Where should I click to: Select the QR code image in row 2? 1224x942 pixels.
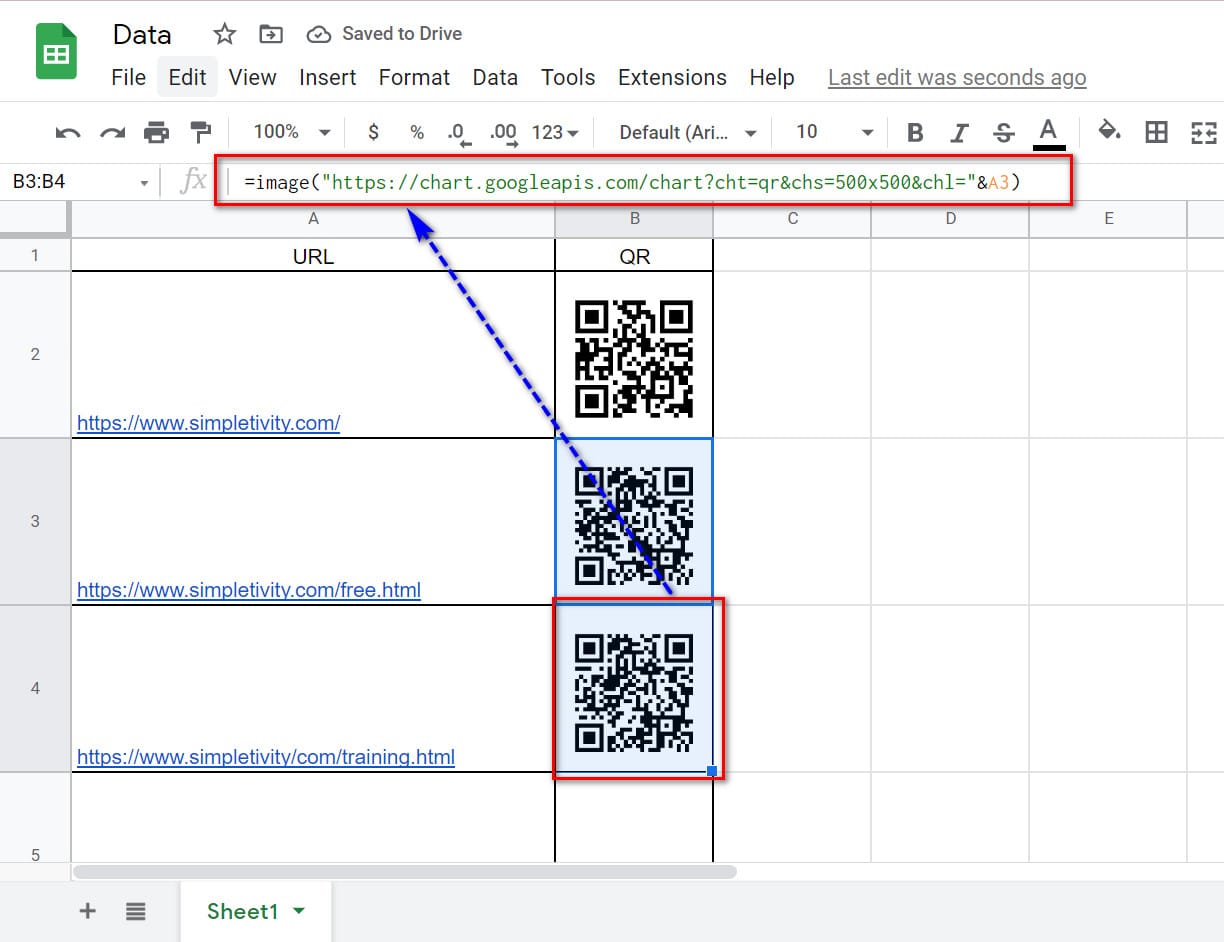pos(634,358)
